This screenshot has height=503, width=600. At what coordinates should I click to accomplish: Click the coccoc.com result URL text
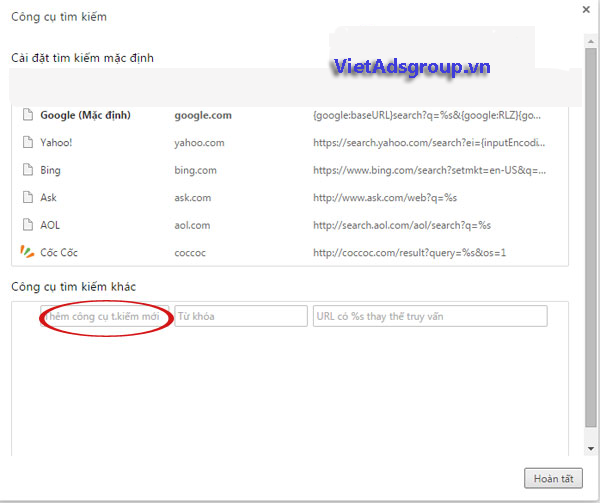(409, 252)
